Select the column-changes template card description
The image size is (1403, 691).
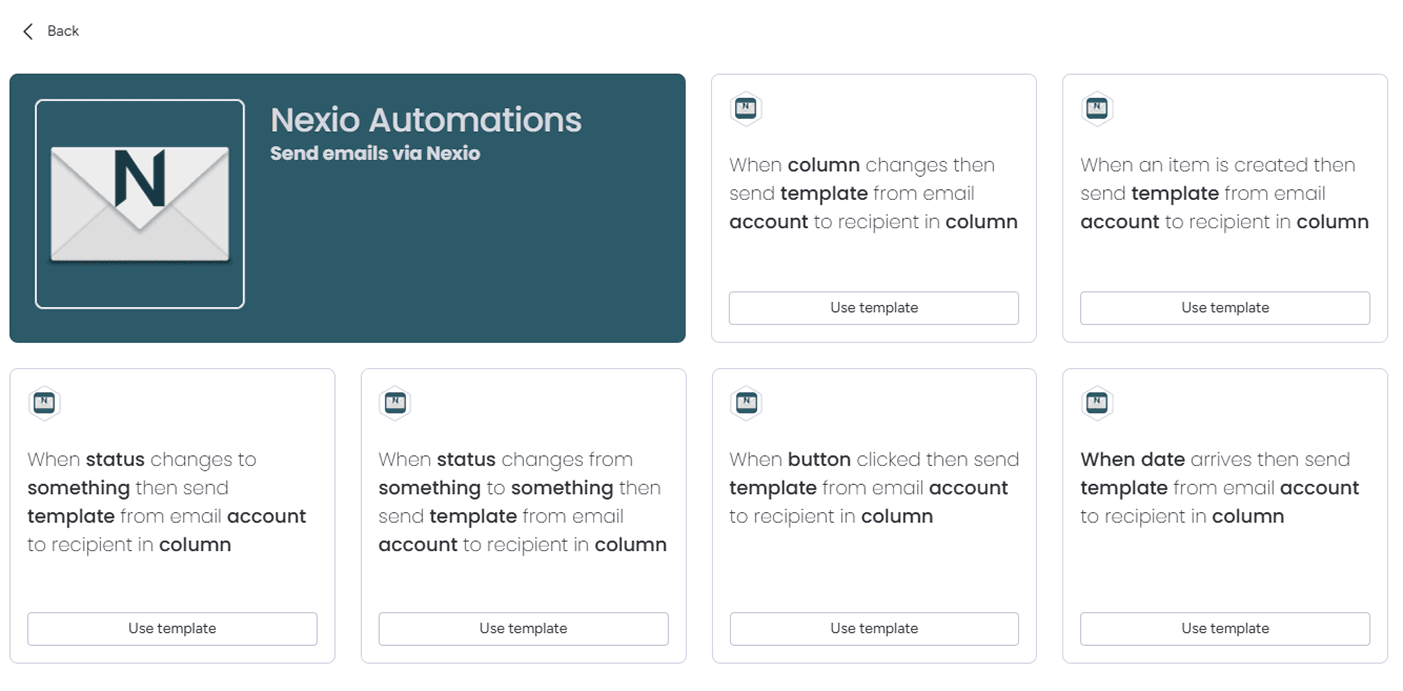tap(873, 193)
